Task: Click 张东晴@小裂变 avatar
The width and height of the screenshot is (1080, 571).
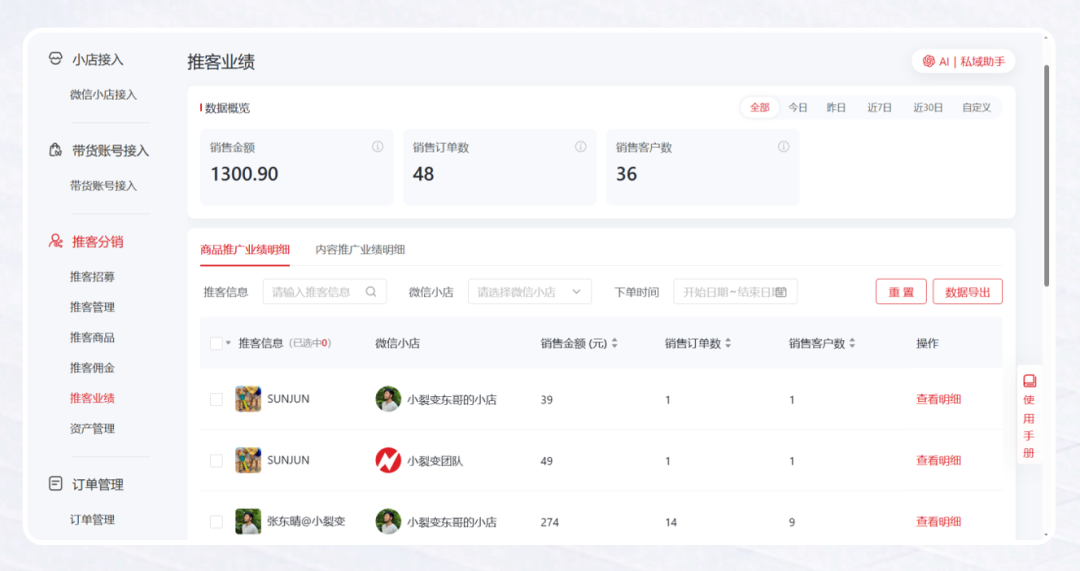Action: pos(248,521)
